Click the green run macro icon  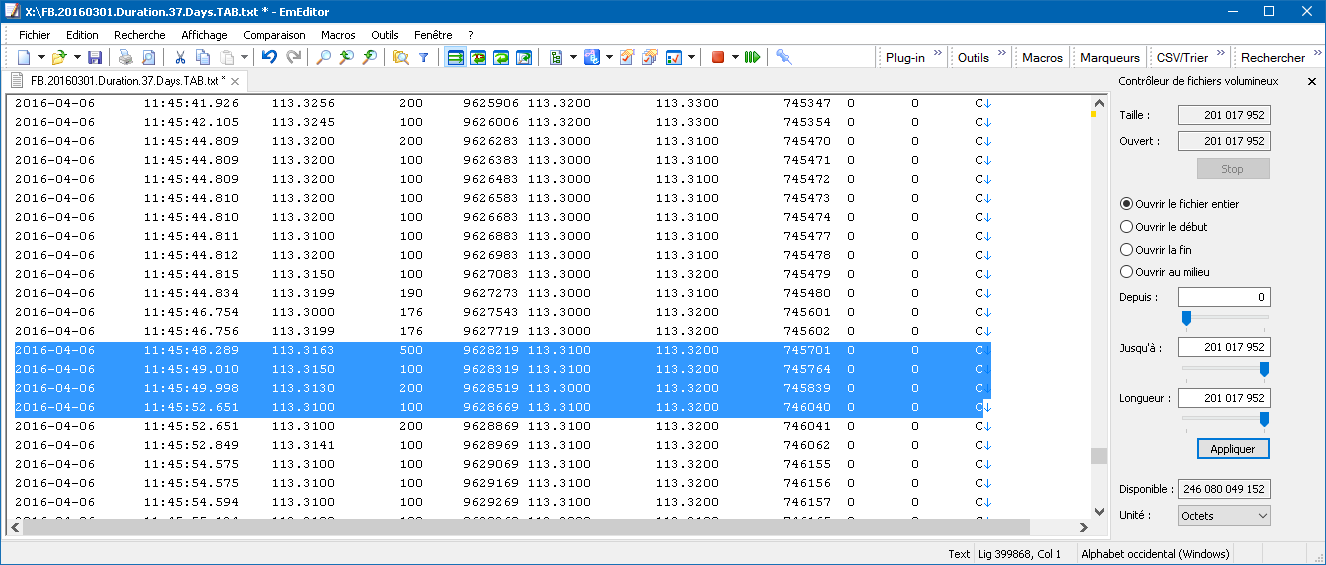[752, 58]
